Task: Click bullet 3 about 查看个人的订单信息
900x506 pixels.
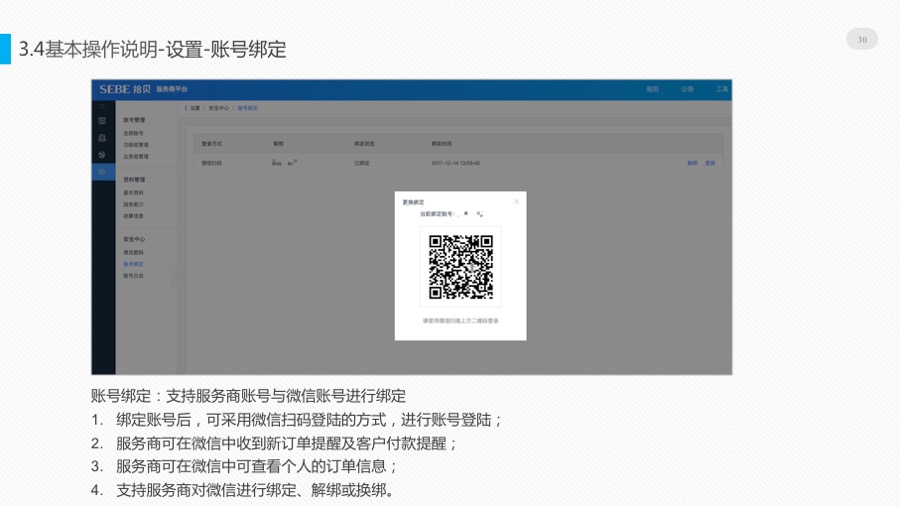Action: (x=244, y=466)
